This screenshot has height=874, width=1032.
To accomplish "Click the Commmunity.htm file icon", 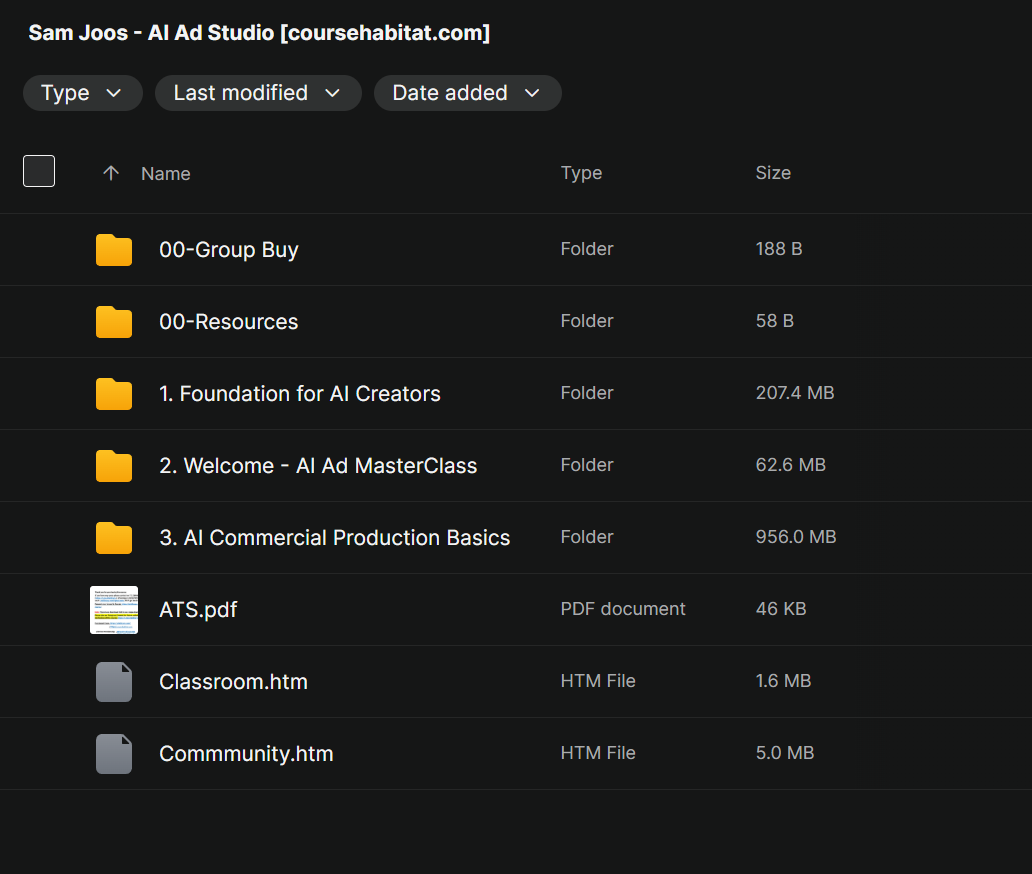I will [114, 754].
